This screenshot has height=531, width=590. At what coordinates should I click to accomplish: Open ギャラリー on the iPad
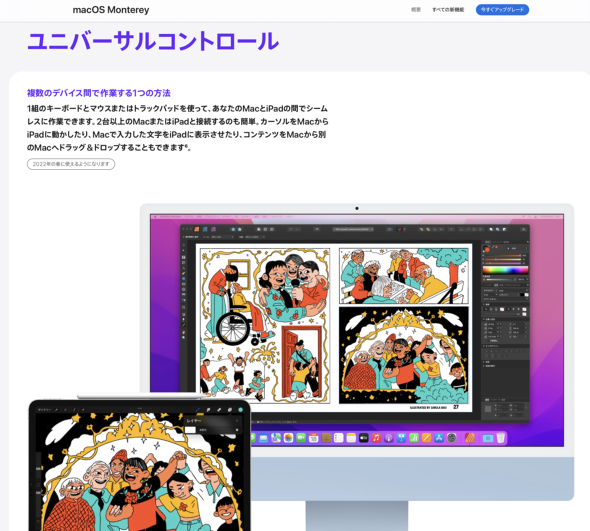[44, 409]
